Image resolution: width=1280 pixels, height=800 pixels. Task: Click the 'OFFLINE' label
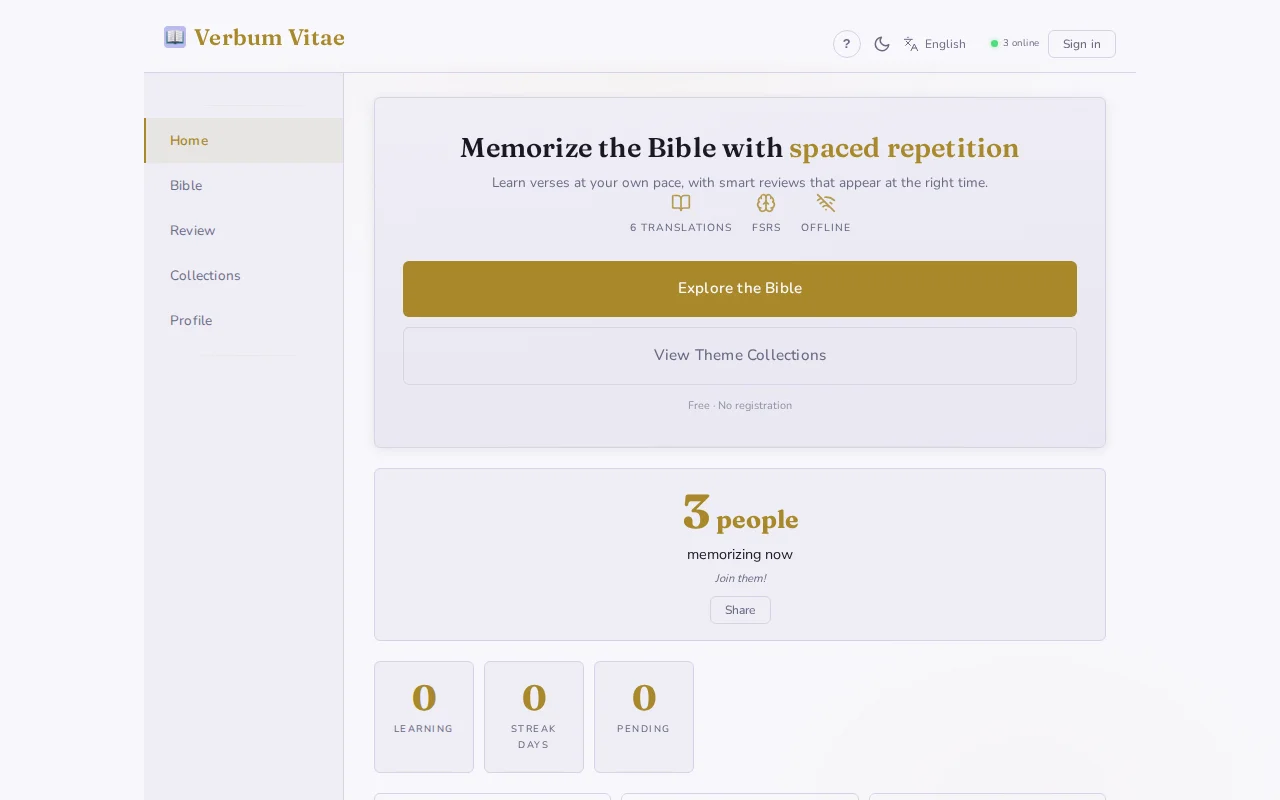coord(826,228)
